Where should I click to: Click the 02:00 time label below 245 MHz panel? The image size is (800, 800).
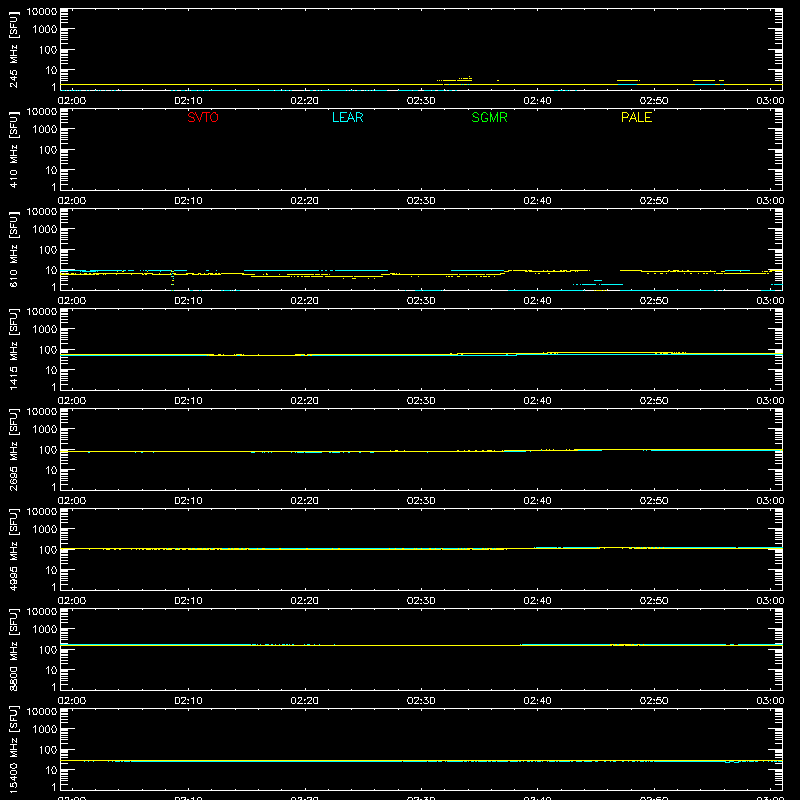[72, 101]
